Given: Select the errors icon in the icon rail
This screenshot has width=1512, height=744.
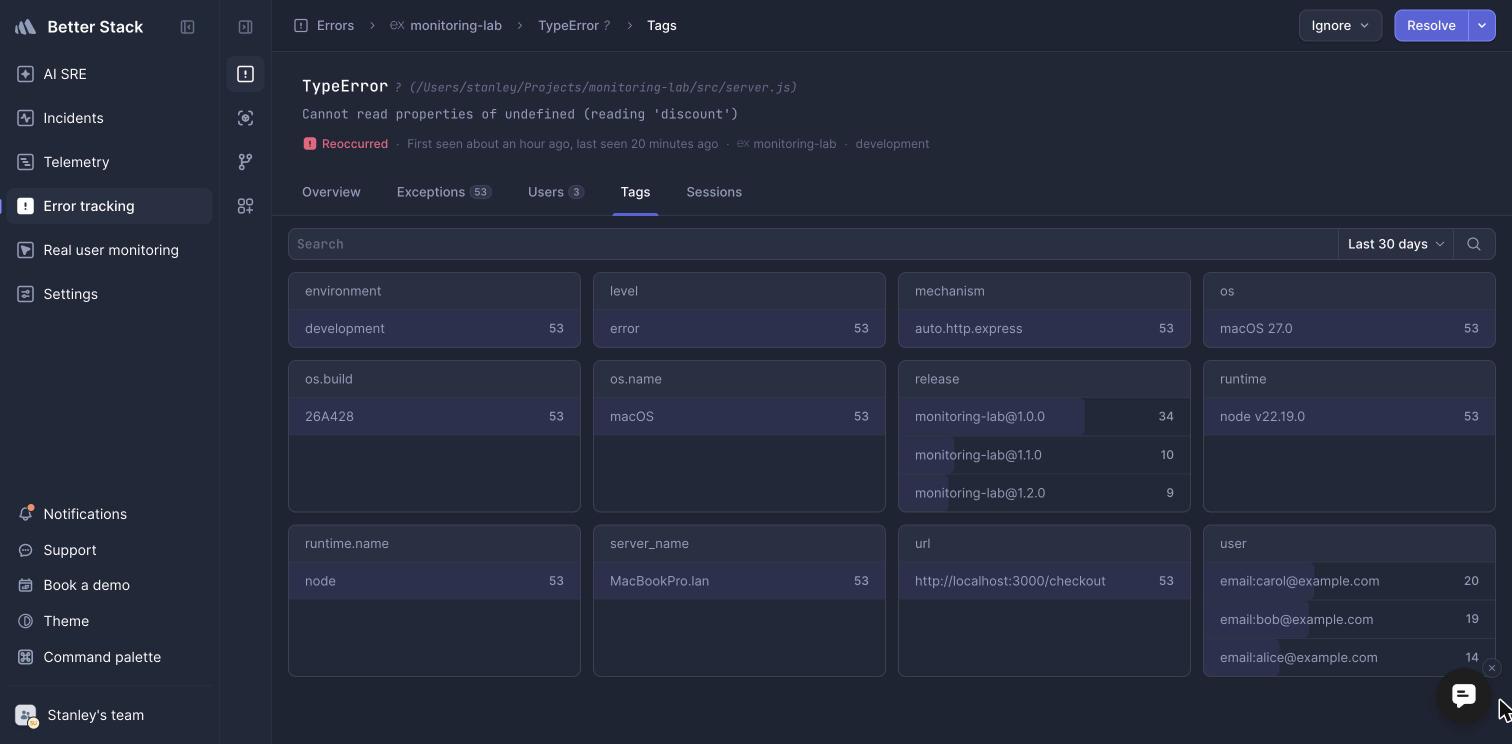Looking at the screenshot, I should coord(245,74).
